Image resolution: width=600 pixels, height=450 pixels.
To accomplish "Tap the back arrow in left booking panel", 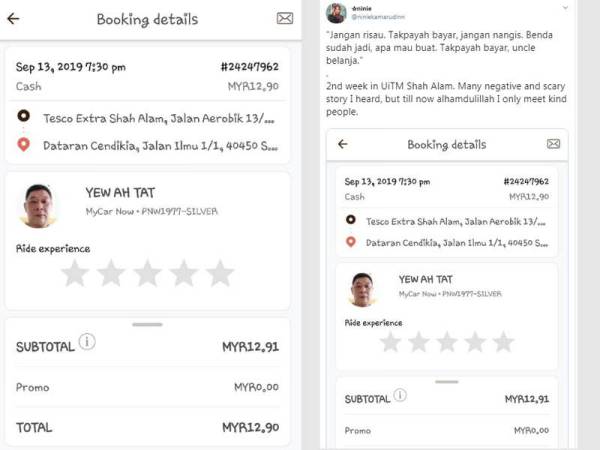I will click(14, 18).
